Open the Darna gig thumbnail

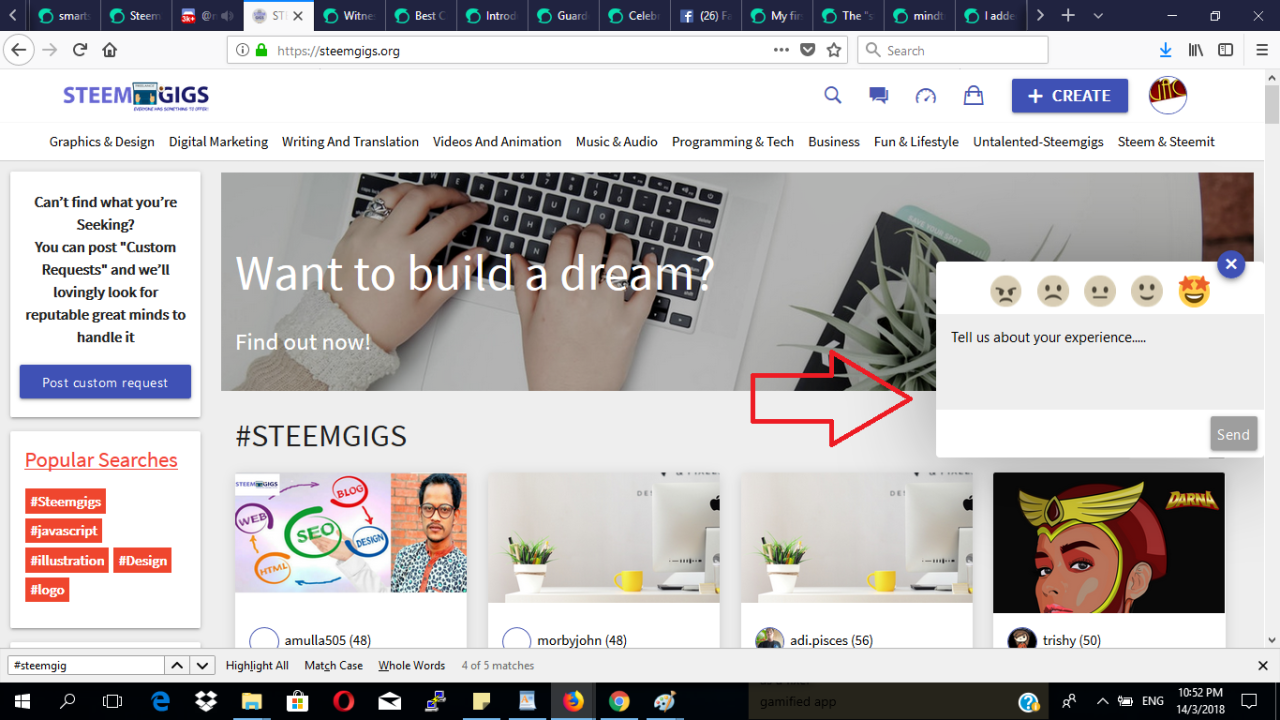1109,543
